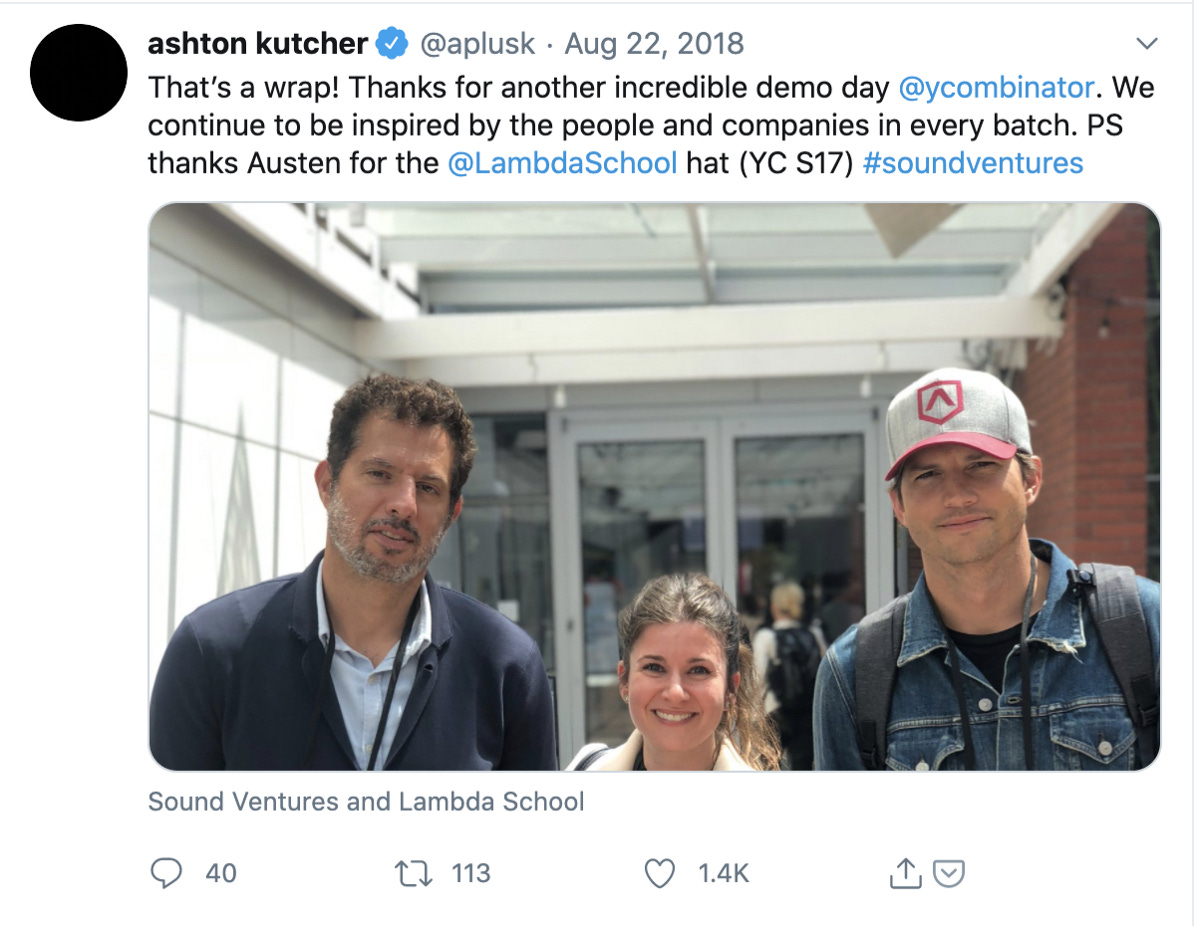1200x926 pixels.
Task: Open the share upload arrow icon
Action: 905,873
